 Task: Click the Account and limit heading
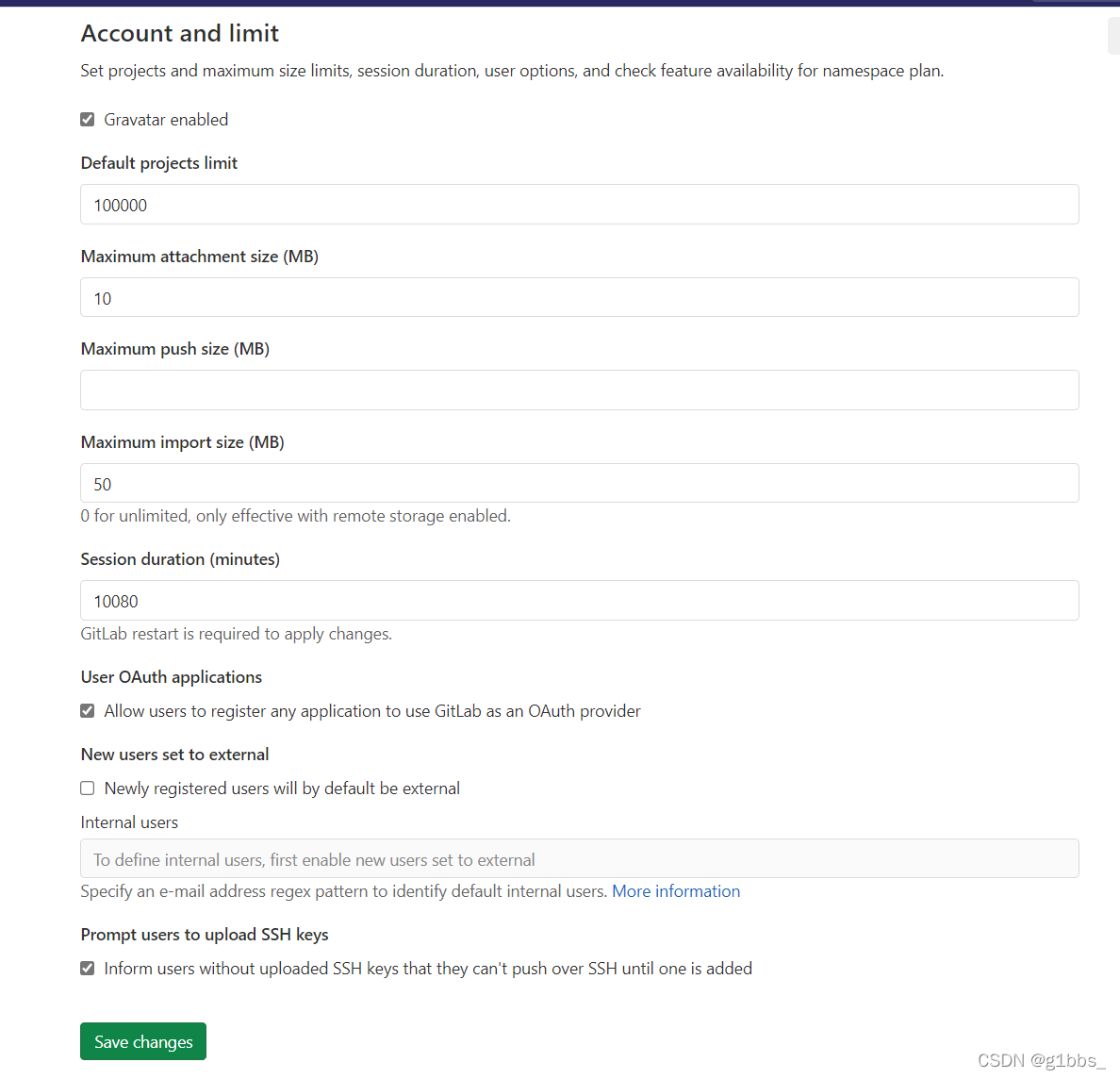pos(179,33)
